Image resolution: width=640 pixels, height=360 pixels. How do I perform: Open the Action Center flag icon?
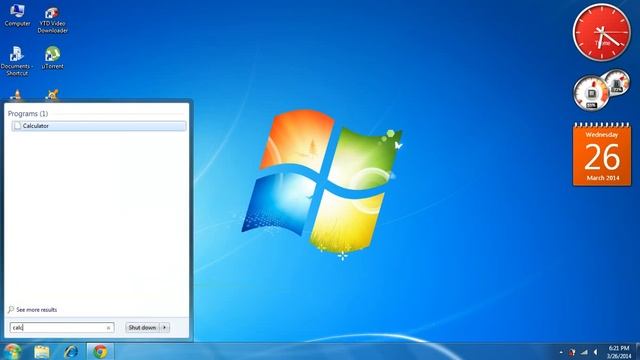click(x=572, y=352)
